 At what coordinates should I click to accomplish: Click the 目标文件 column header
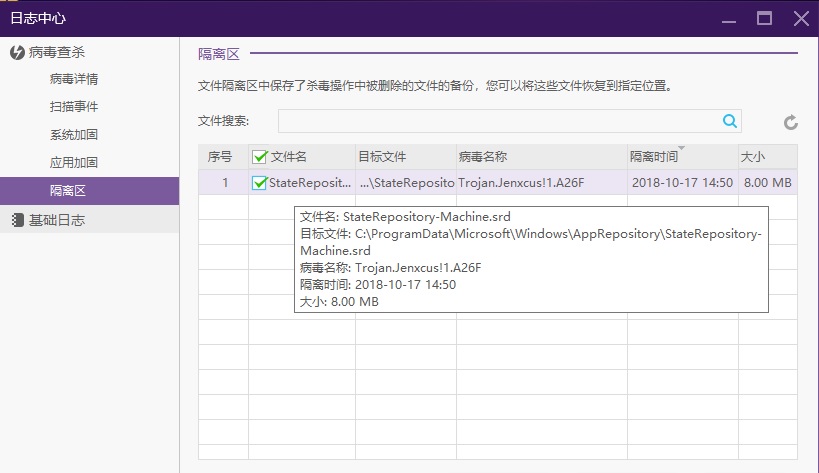(x=406, y=157)
